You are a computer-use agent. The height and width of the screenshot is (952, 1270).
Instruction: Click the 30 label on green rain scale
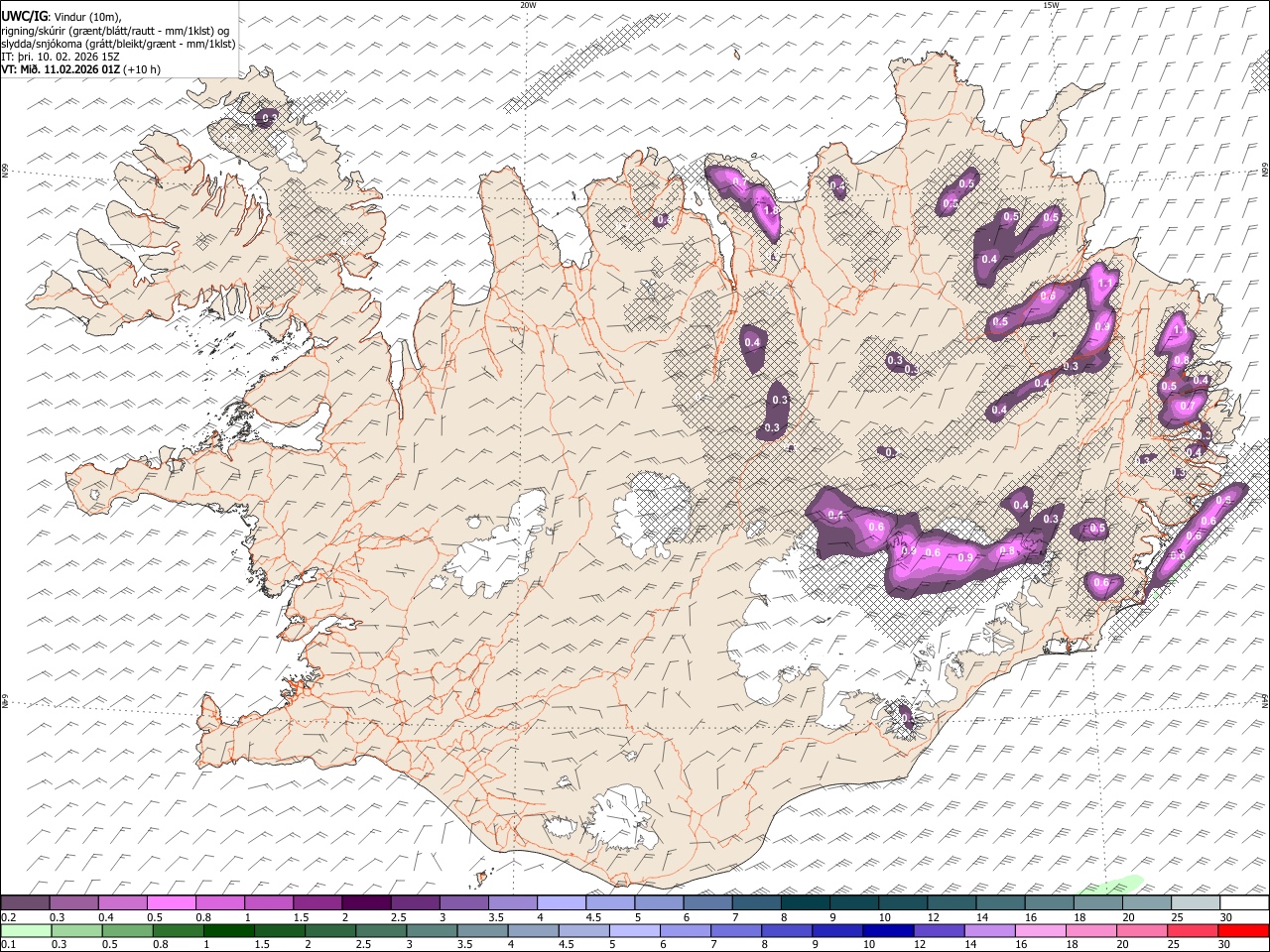click(x=1226, y=944)
